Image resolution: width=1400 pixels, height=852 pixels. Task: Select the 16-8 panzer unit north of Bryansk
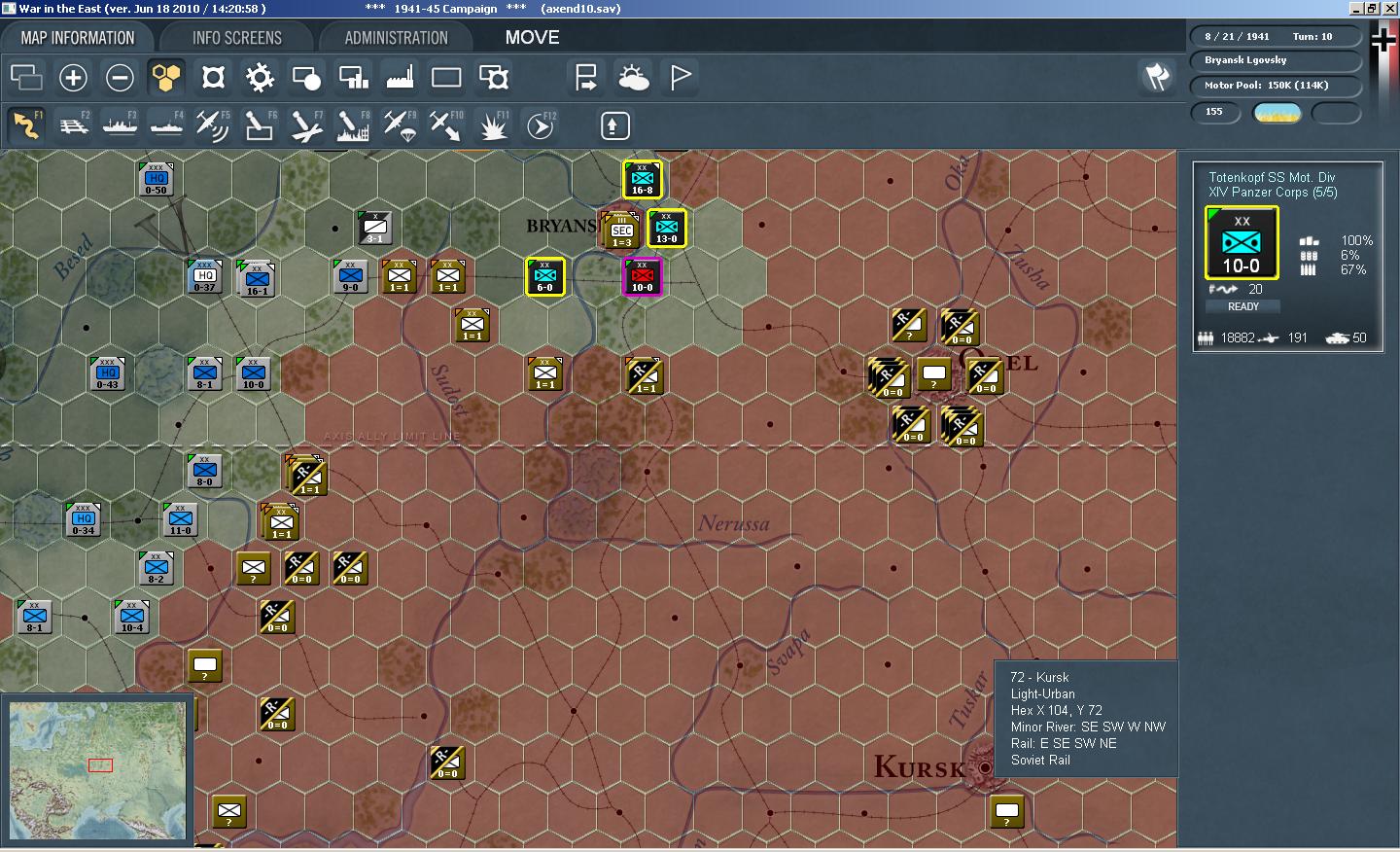[643, 179]
